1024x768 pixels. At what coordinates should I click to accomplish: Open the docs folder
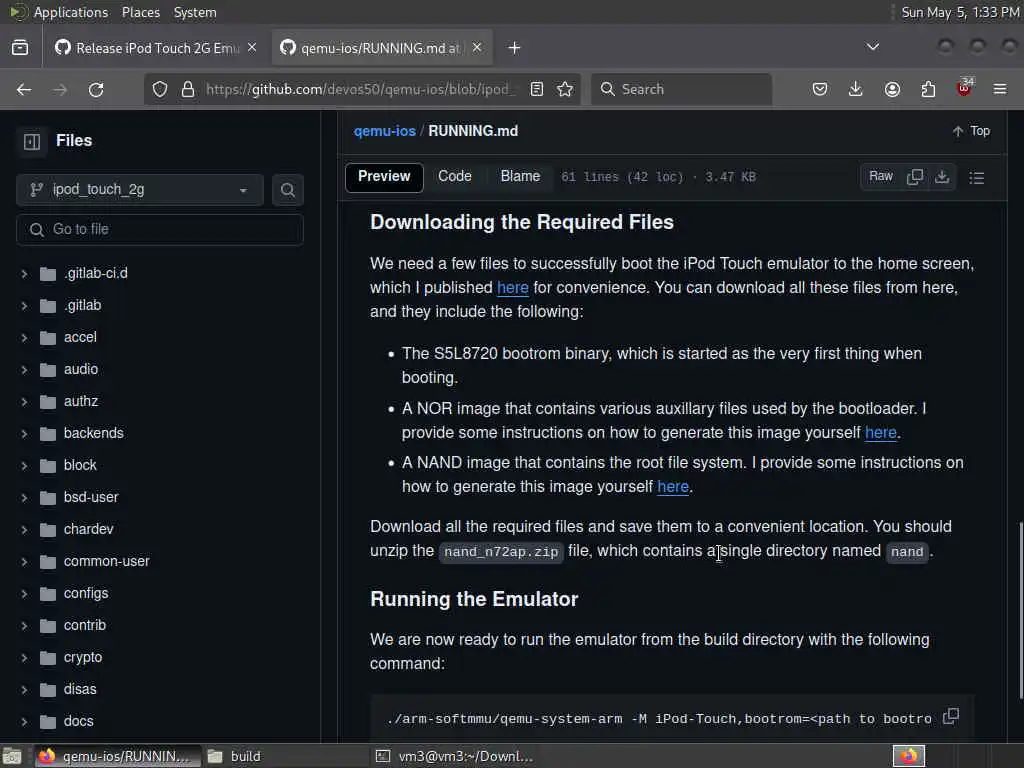click(78, 722)
